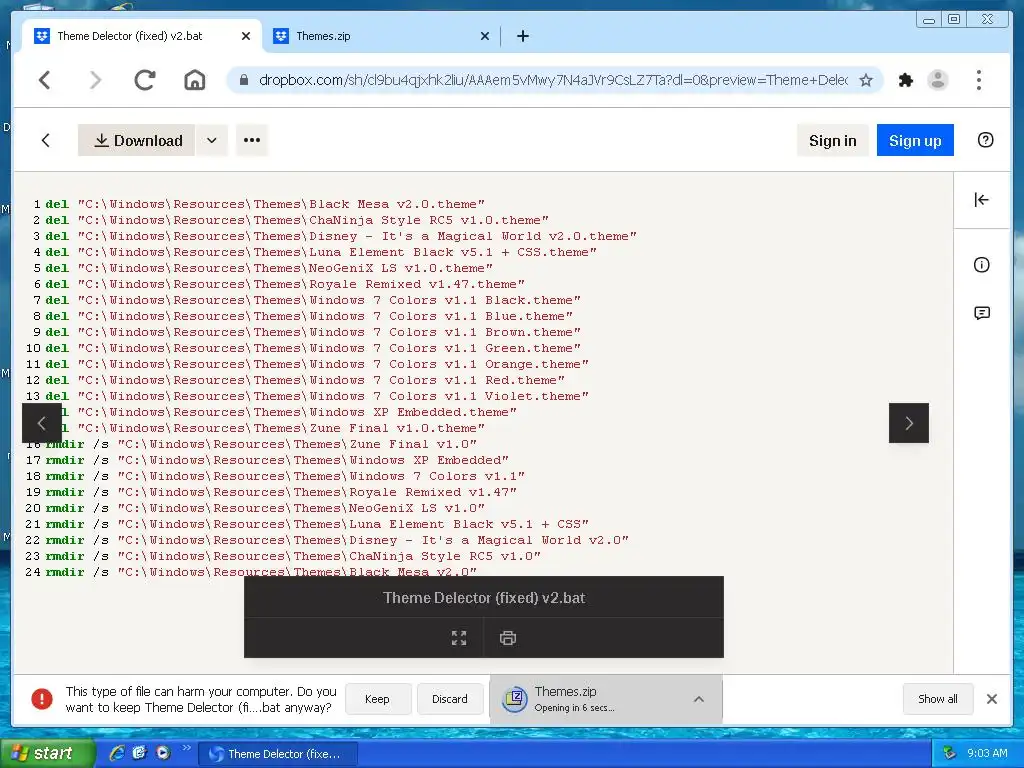Click the file name label Theme Delector (fixed) v2.bat
Image resolution: width=1024 pixels, height=768 pixels.
coord(484,598)
